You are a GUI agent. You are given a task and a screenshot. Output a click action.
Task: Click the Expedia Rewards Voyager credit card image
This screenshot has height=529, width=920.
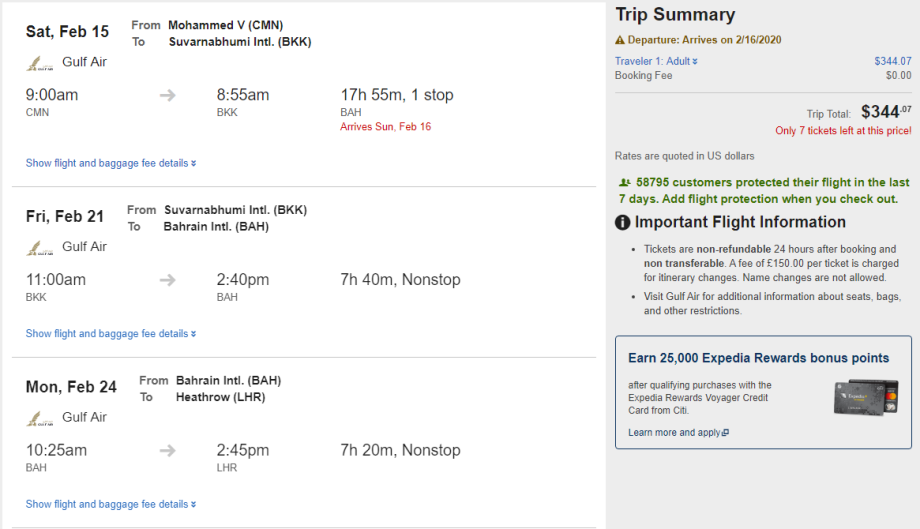[866, 397]
